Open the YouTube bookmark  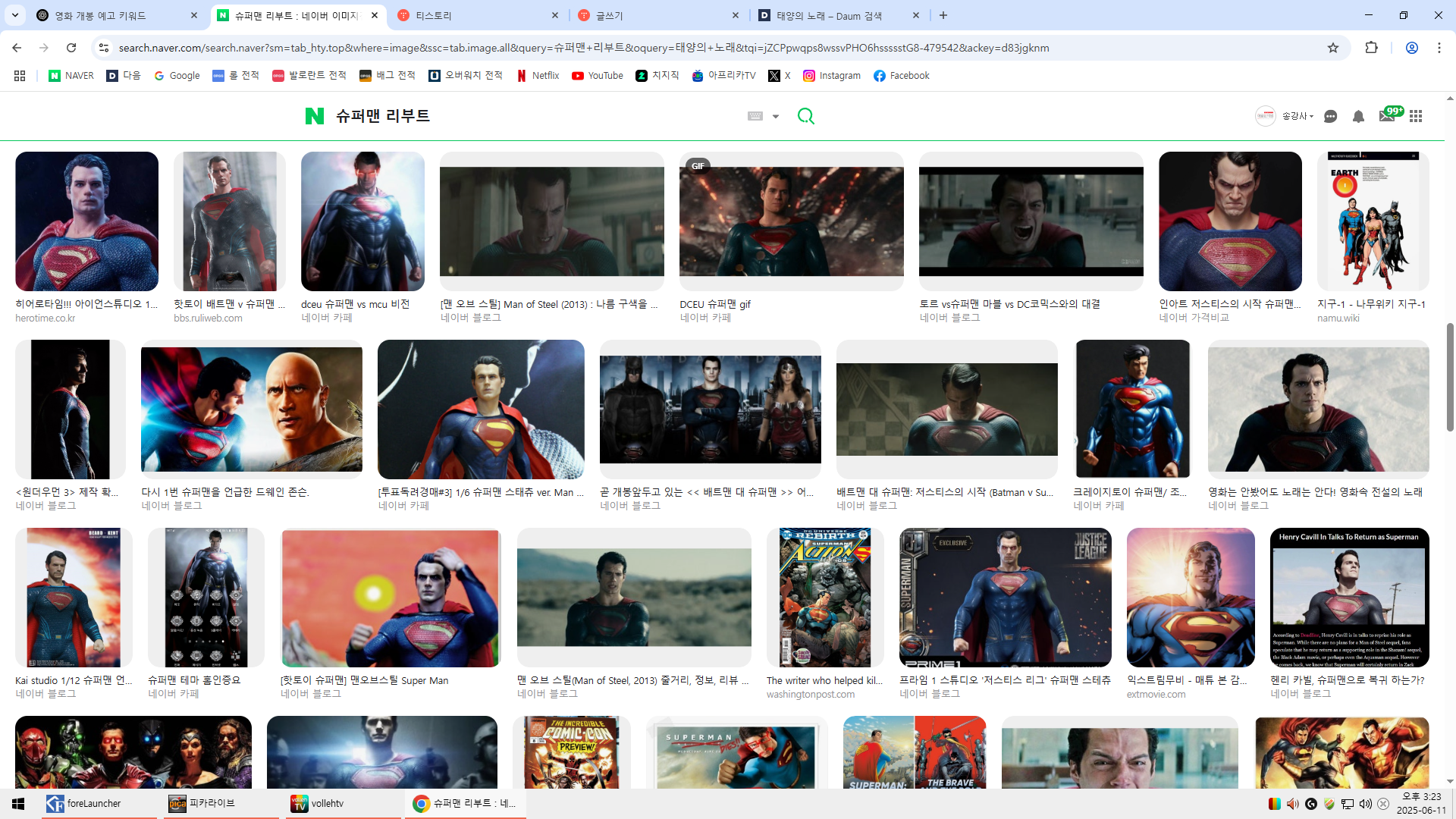[598, 76]
